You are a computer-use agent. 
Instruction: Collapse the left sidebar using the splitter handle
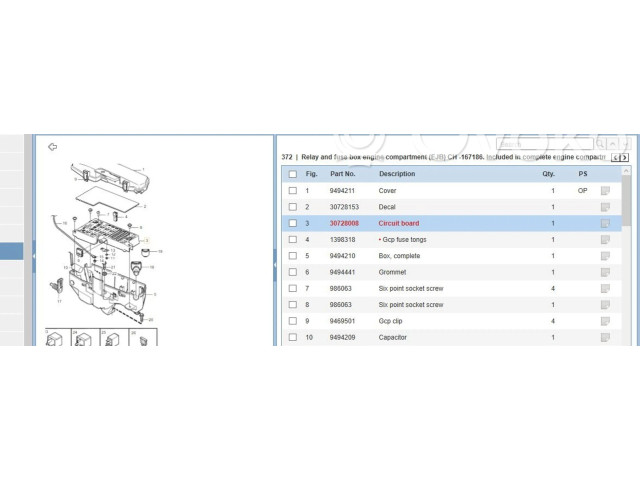34,256
